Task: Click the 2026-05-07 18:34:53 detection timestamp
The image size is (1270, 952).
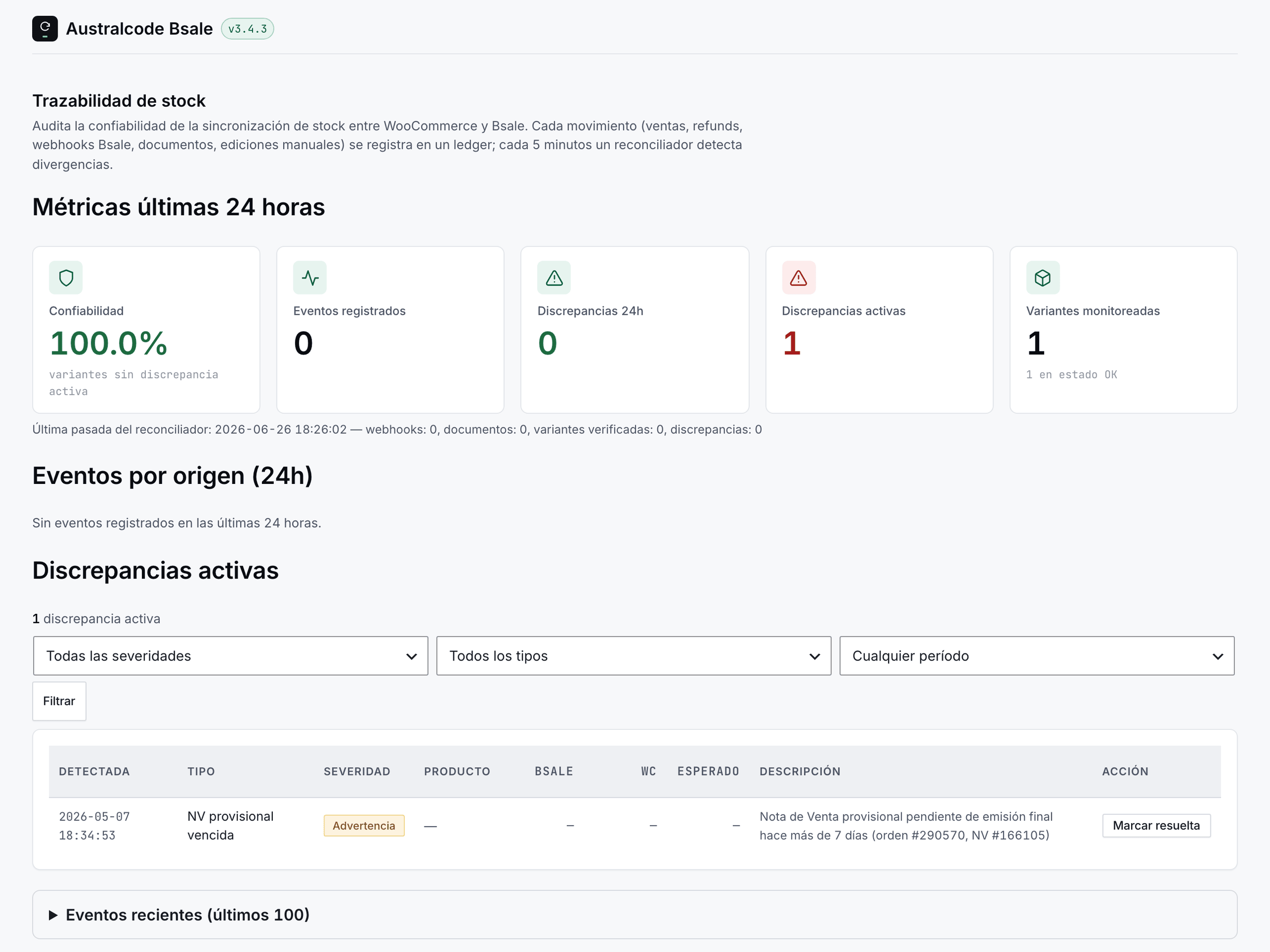Action: pyautogui.click(x=95, y=826)
